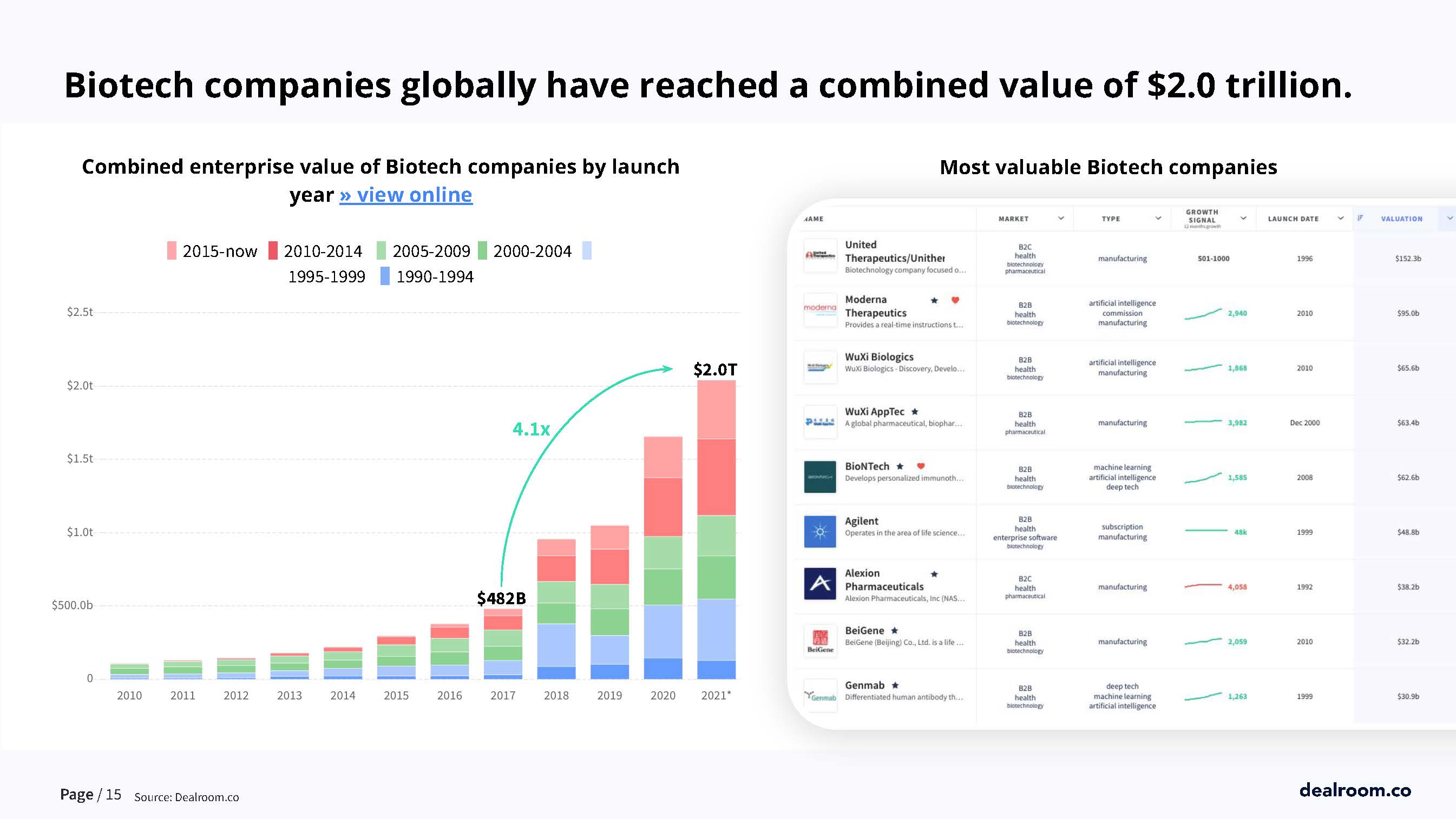Viewport: 1456px width, 819px height.
Task: Open the United Therapeutics logo thumbnail
Action: (820, 255)
